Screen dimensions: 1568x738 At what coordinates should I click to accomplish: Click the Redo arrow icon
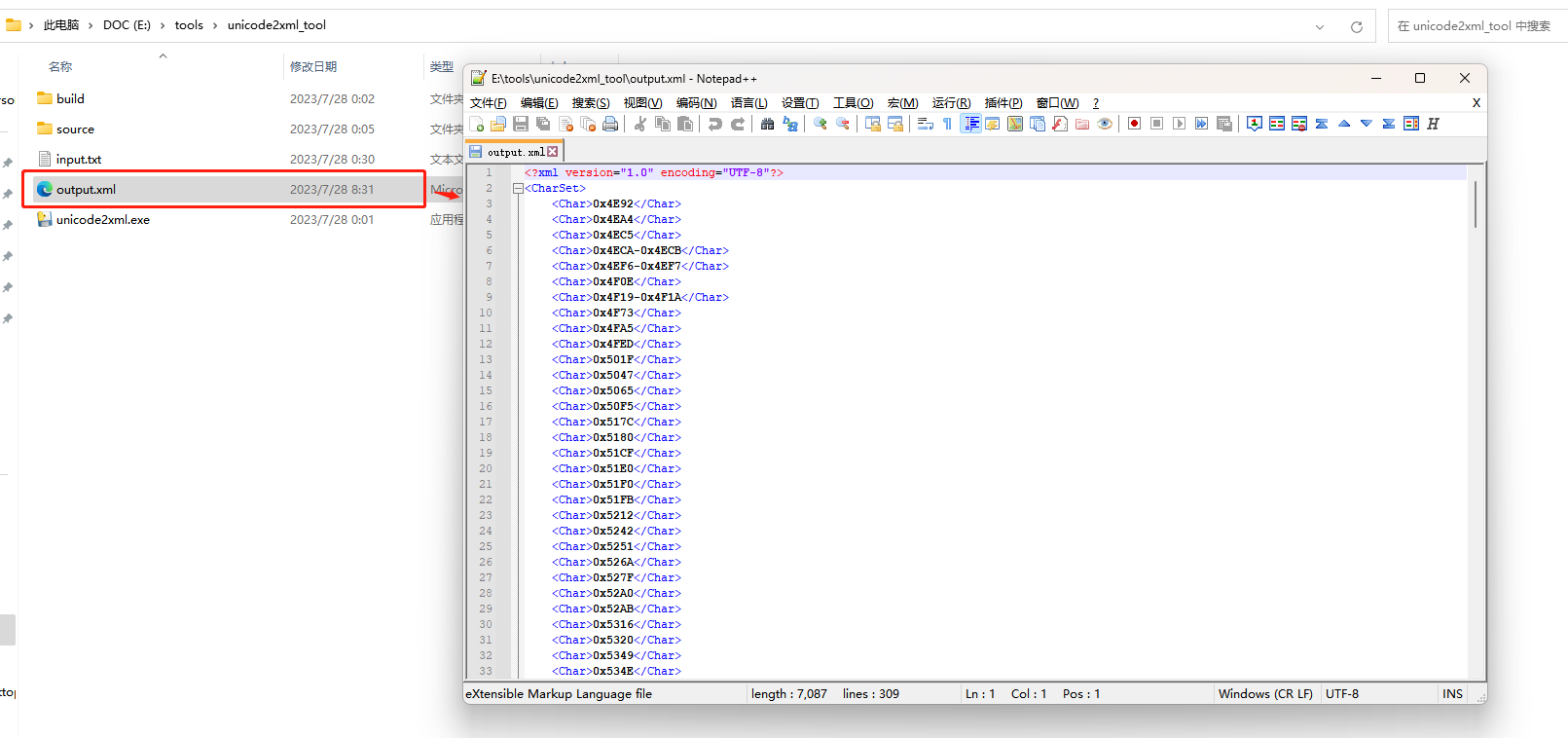(738, 124)
